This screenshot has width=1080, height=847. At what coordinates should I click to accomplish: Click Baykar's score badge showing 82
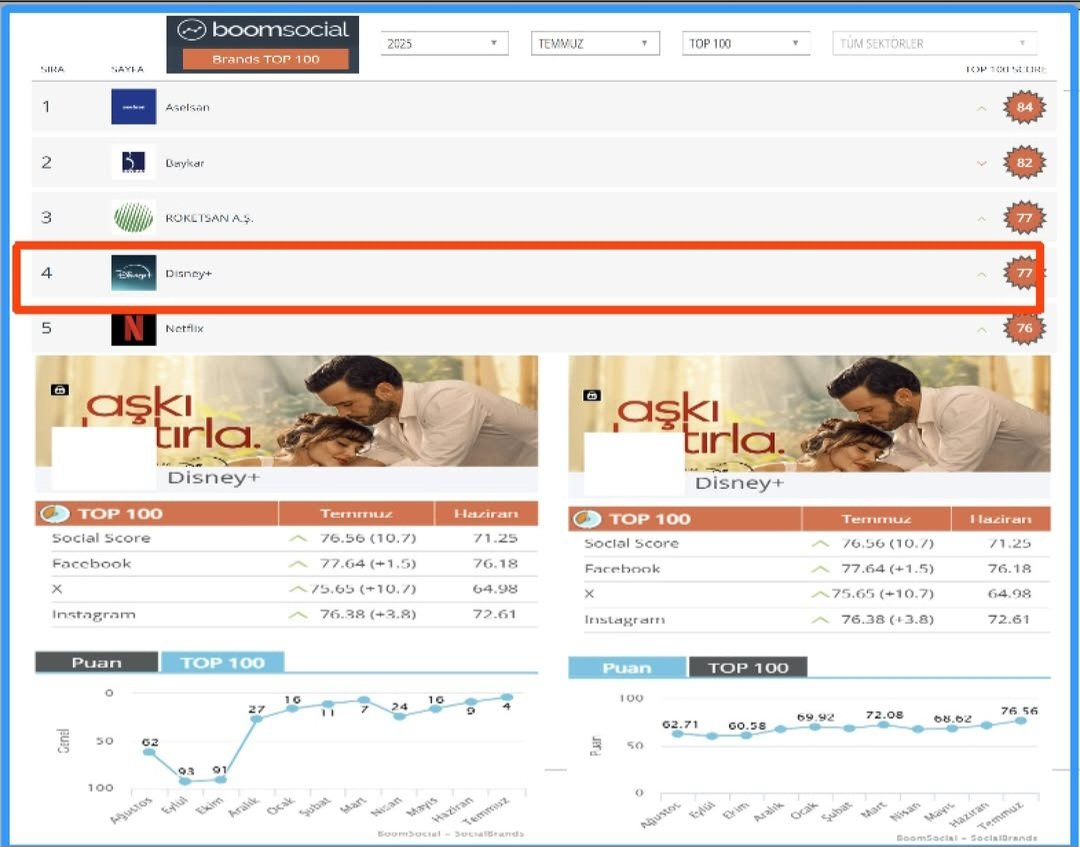pos(1024,162)
